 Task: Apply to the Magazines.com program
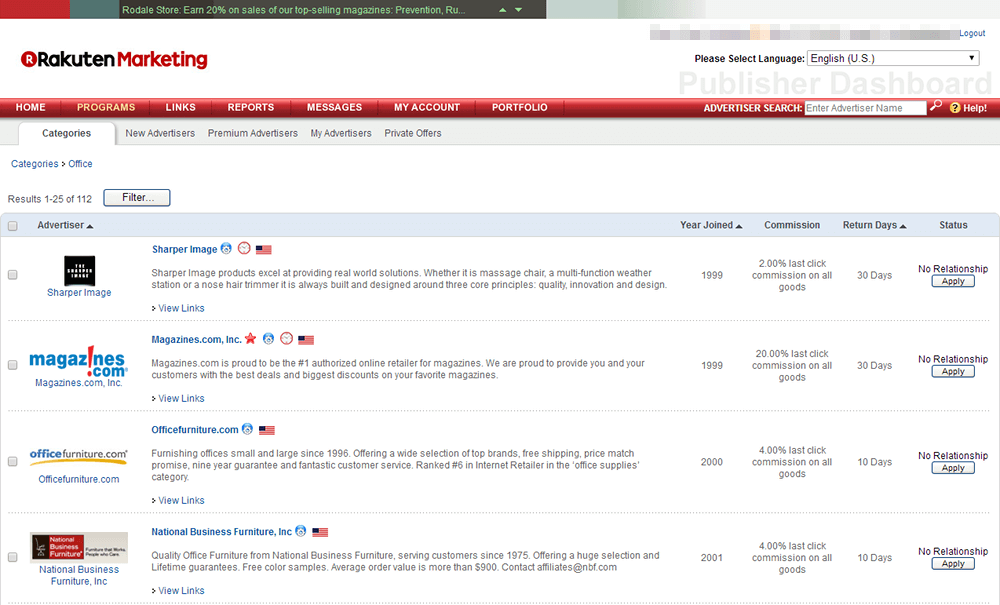[x=953, y=371]
